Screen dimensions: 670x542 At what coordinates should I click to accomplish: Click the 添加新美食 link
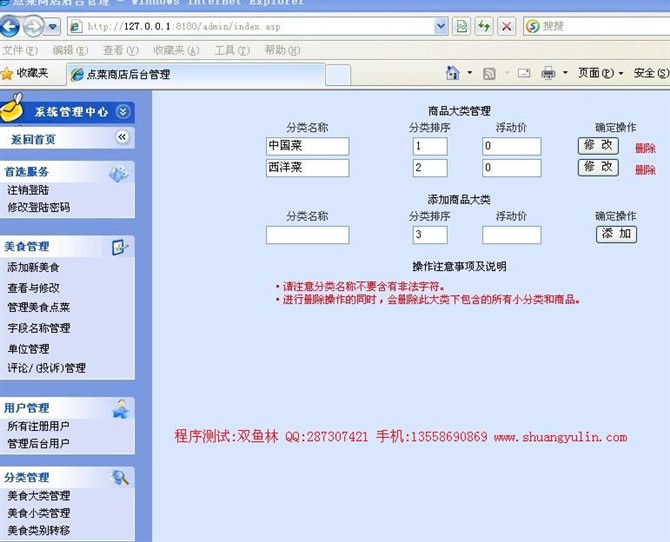pos(33,268)
